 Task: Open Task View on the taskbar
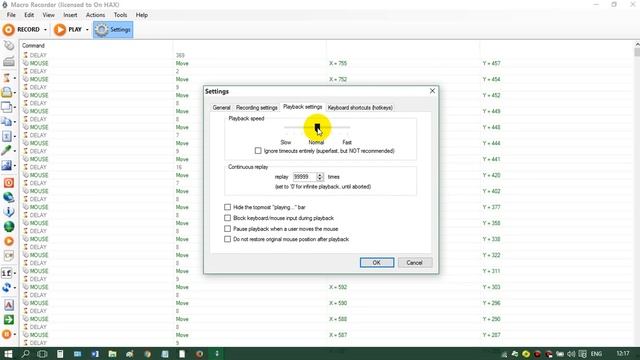42,354
